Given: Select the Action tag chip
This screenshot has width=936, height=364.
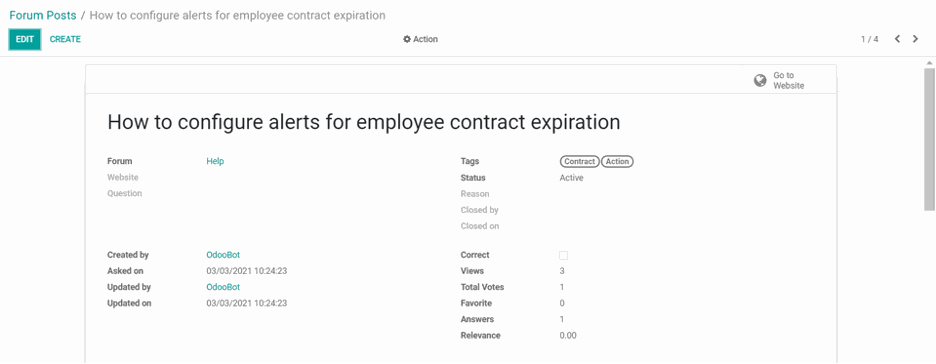Looking at the screenshot, I should pyautogui.click(x=617, y=162).
